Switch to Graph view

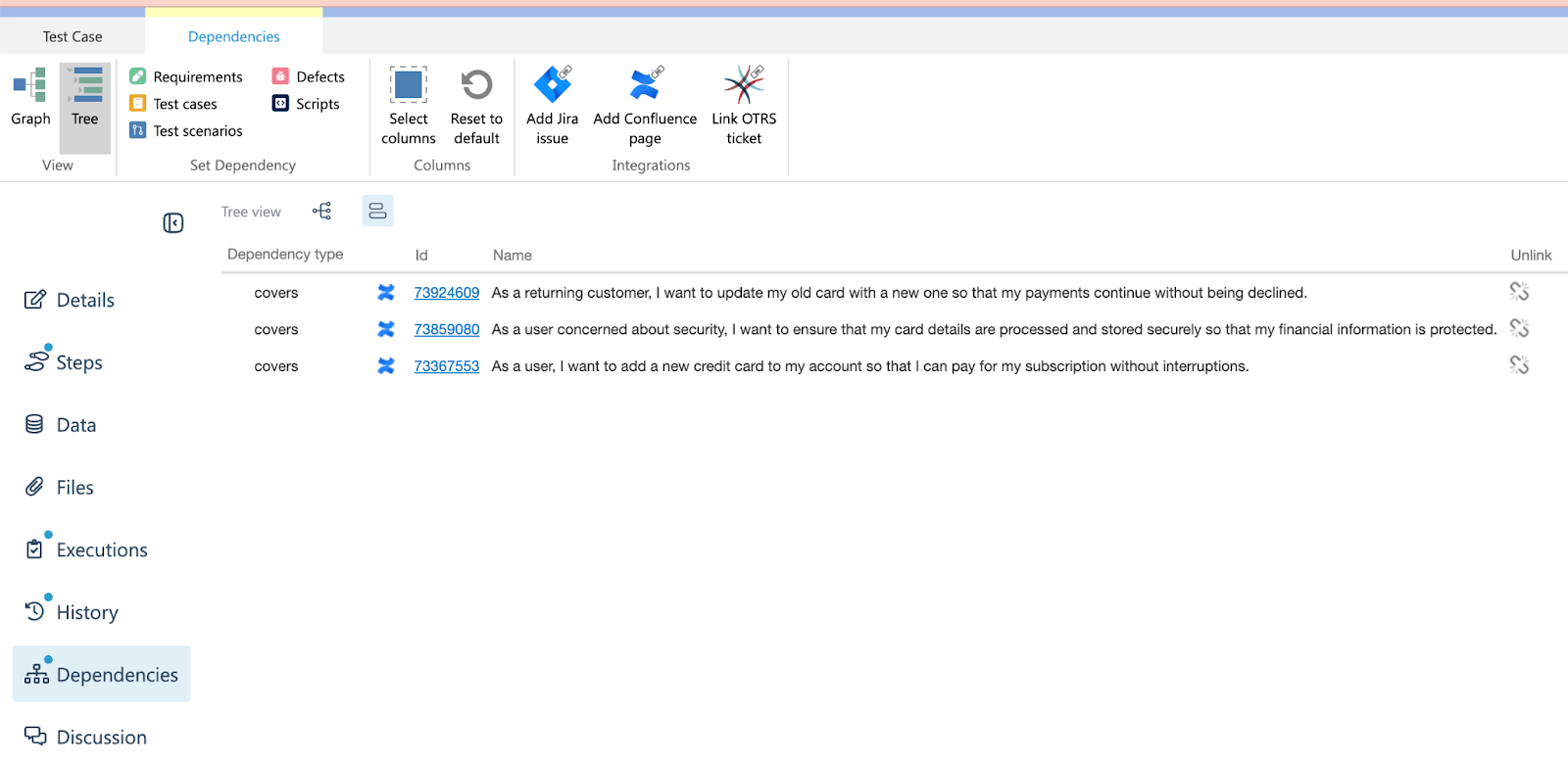(30, 98)
